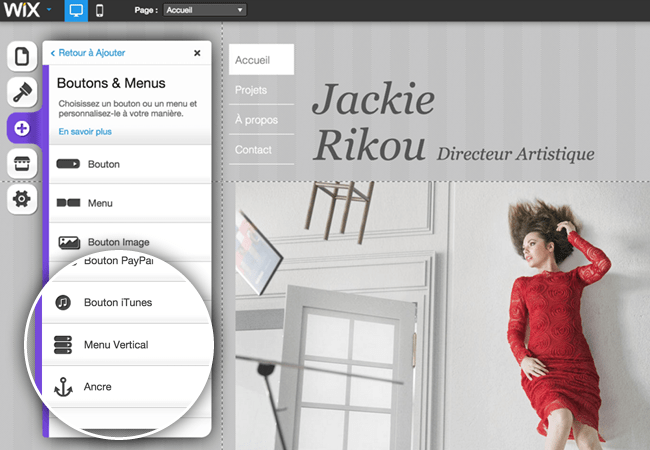Open the App Market store icon
Image resolution: width=650 pixels, height=450 pixels.
[22, 163]
